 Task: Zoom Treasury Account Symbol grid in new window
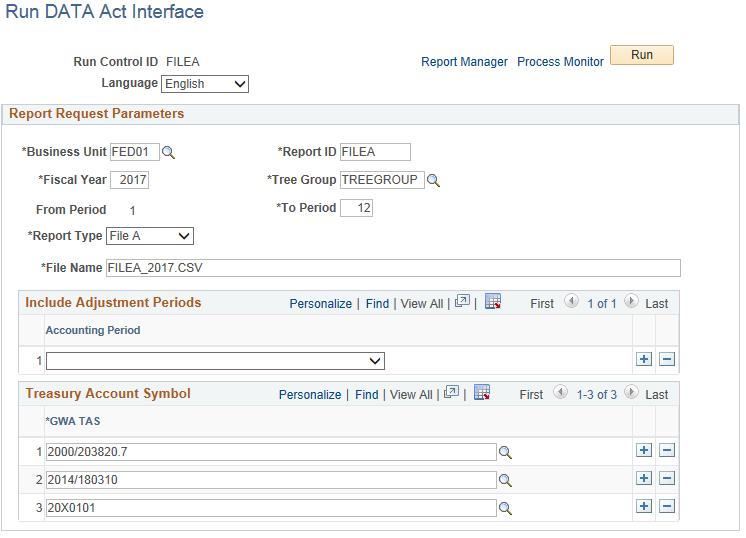(x=451, y=392)
